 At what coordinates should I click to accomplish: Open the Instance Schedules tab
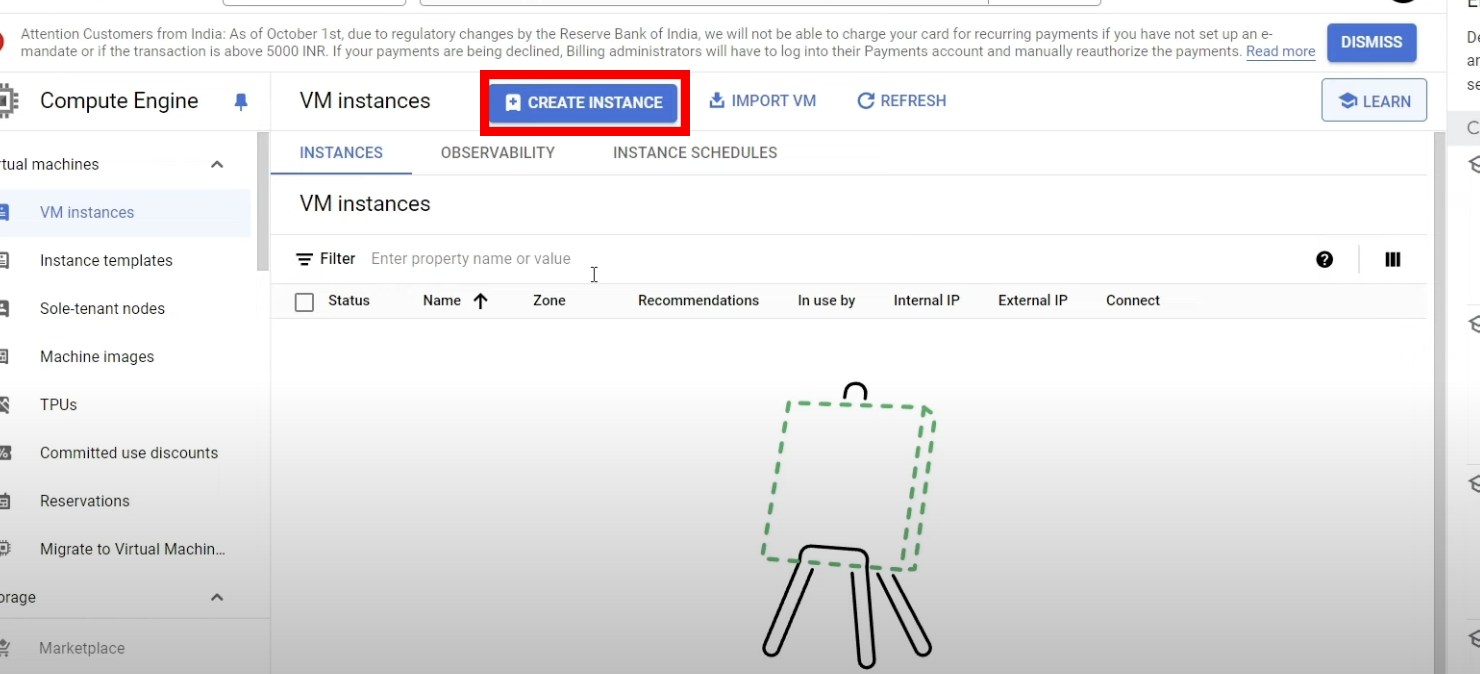tap(694, 153)
